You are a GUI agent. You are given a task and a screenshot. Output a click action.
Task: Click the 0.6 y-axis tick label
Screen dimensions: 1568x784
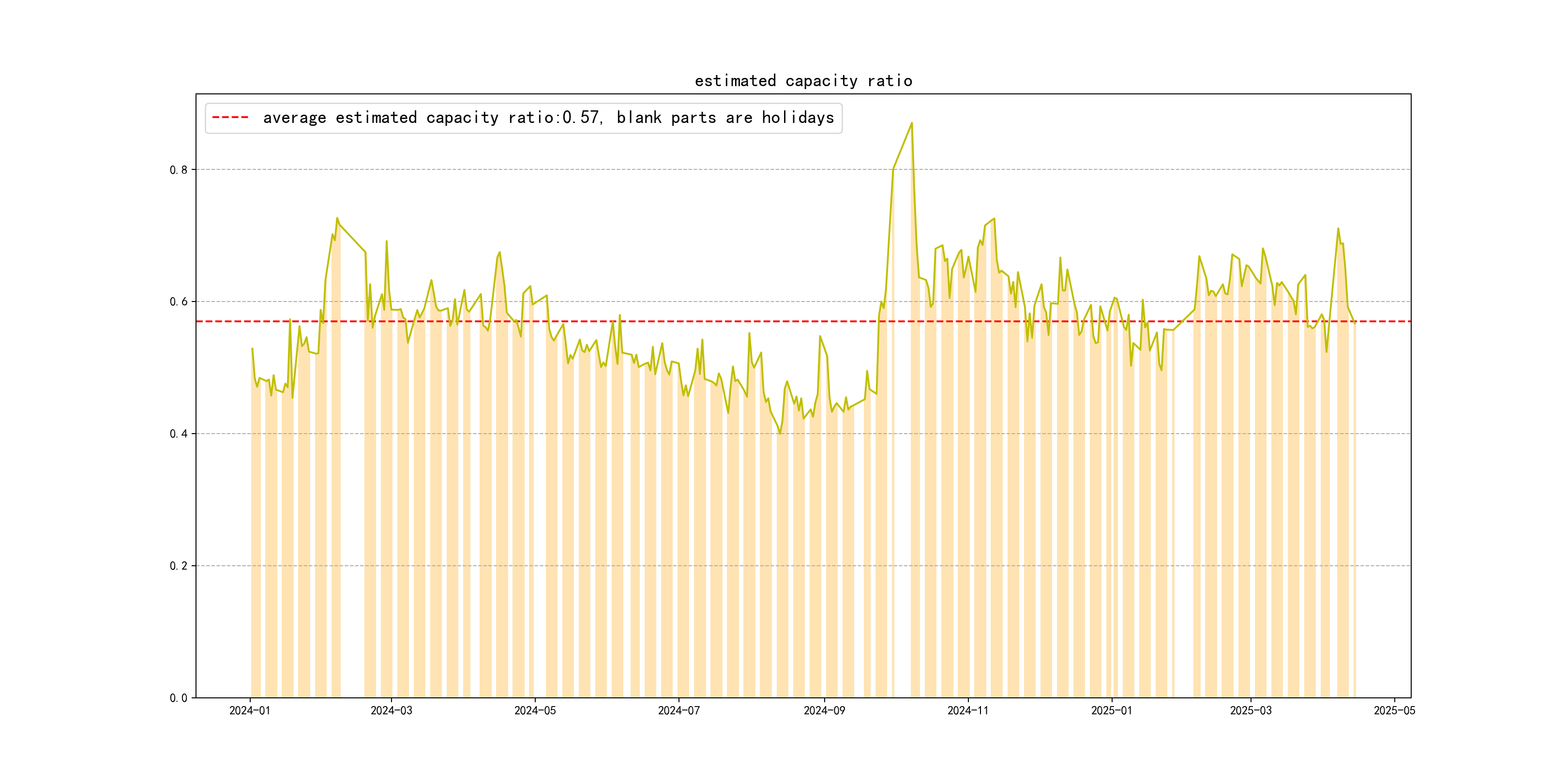click(179, 302)
